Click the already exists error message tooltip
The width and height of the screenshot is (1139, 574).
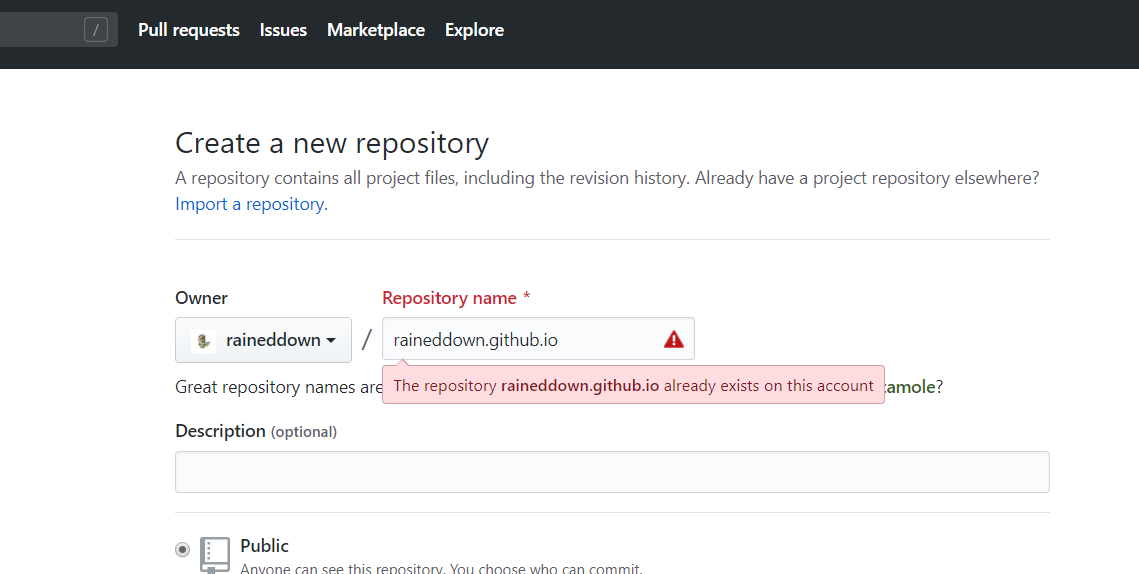[633, 385]
